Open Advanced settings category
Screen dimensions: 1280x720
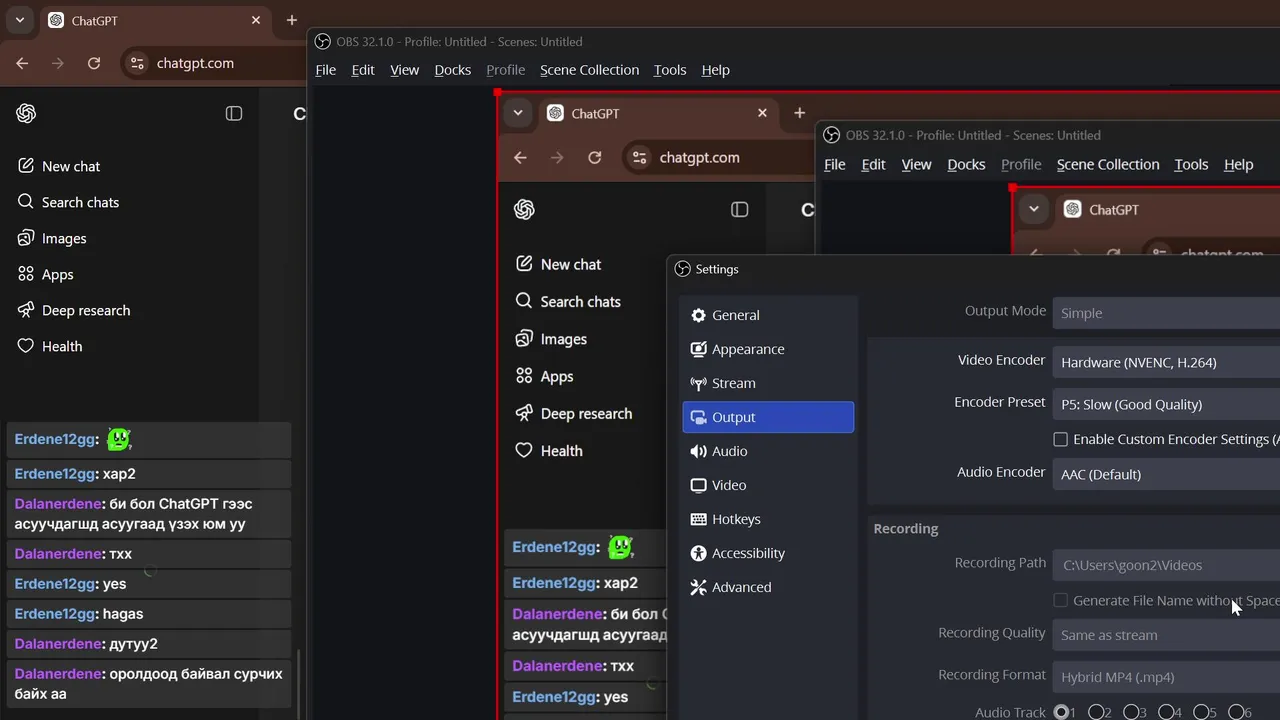(768, 587)
